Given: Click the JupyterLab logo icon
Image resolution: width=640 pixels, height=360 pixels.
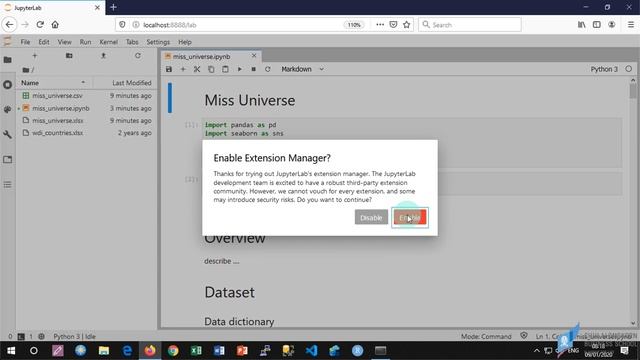Looking at the screenshot, I should click(7, 42).
